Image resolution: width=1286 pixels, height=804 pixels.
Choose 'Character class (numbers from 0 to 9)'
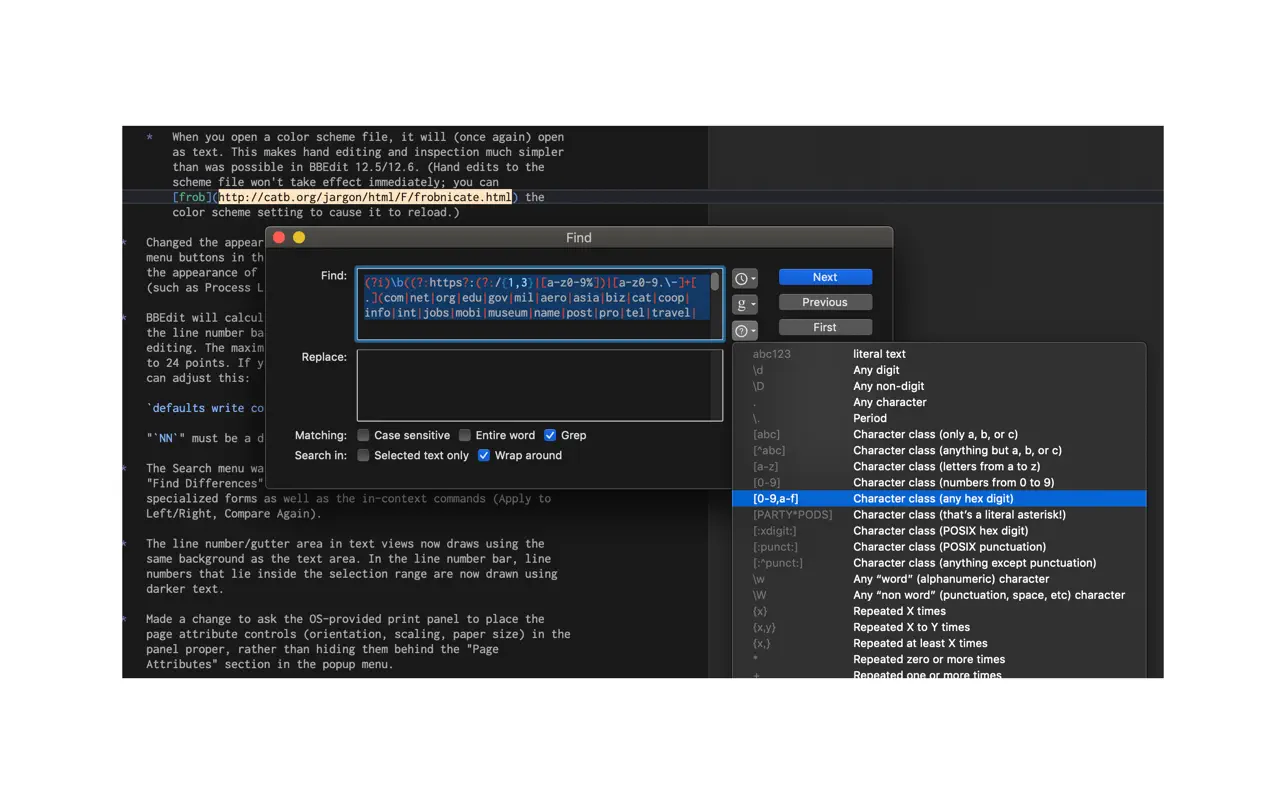click(x=939, y=482)
